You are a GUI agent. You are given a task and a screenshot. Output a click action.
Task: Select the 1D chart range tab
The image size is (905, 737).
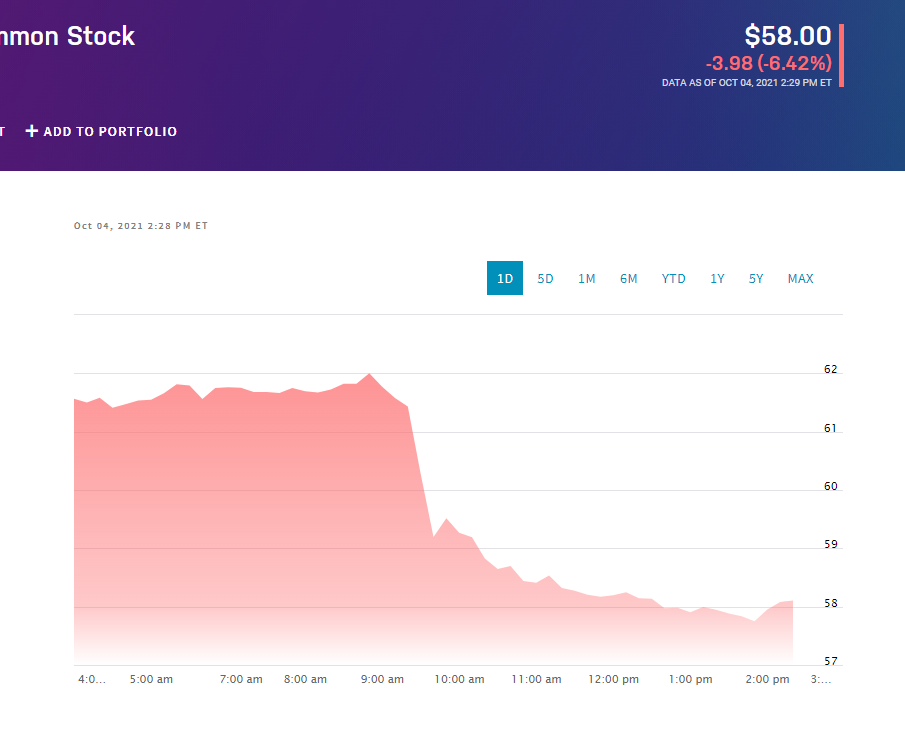[505, 278]
